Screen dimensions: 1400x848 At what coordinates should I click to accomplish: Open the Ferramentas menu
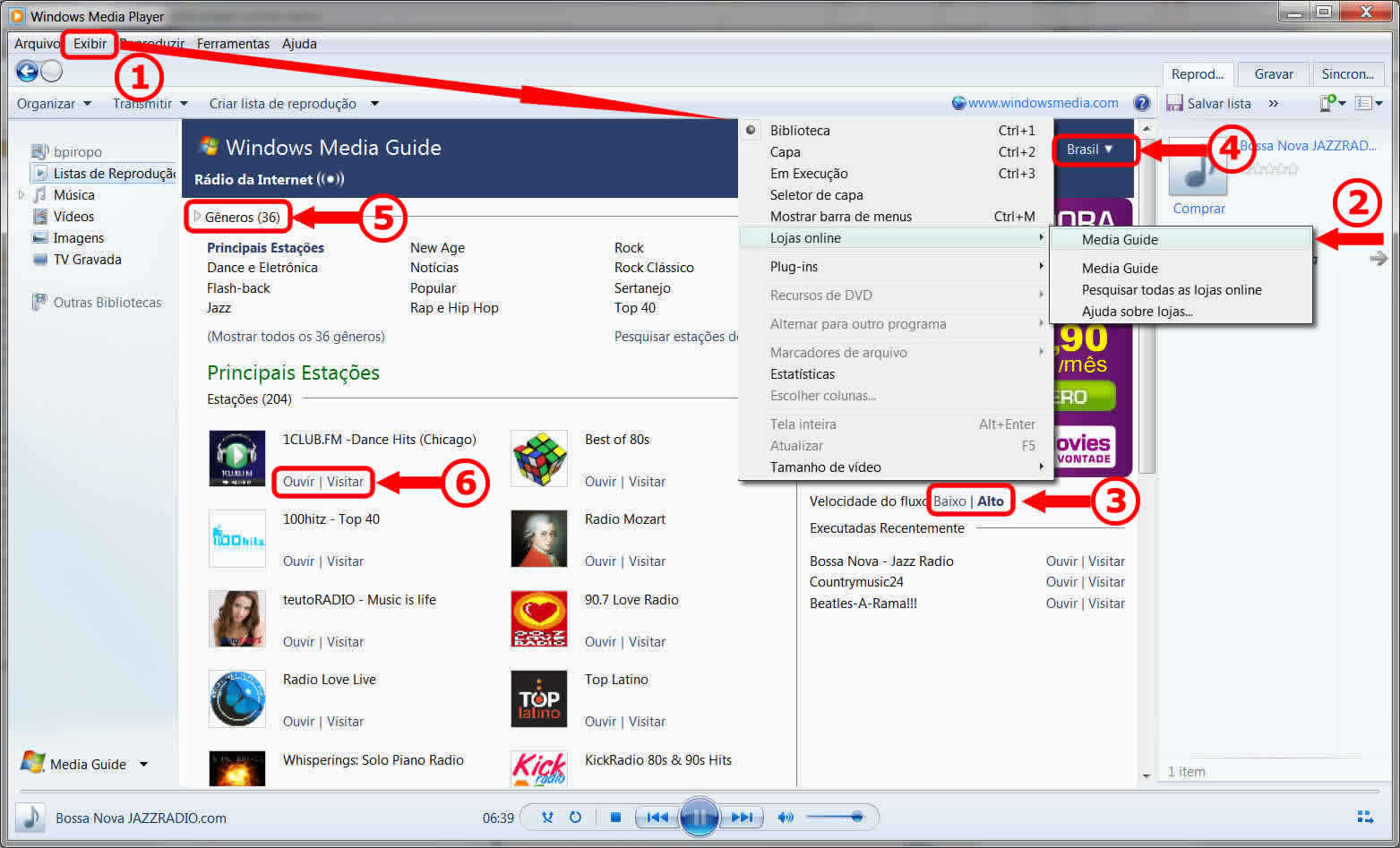[x=233, y=43]
